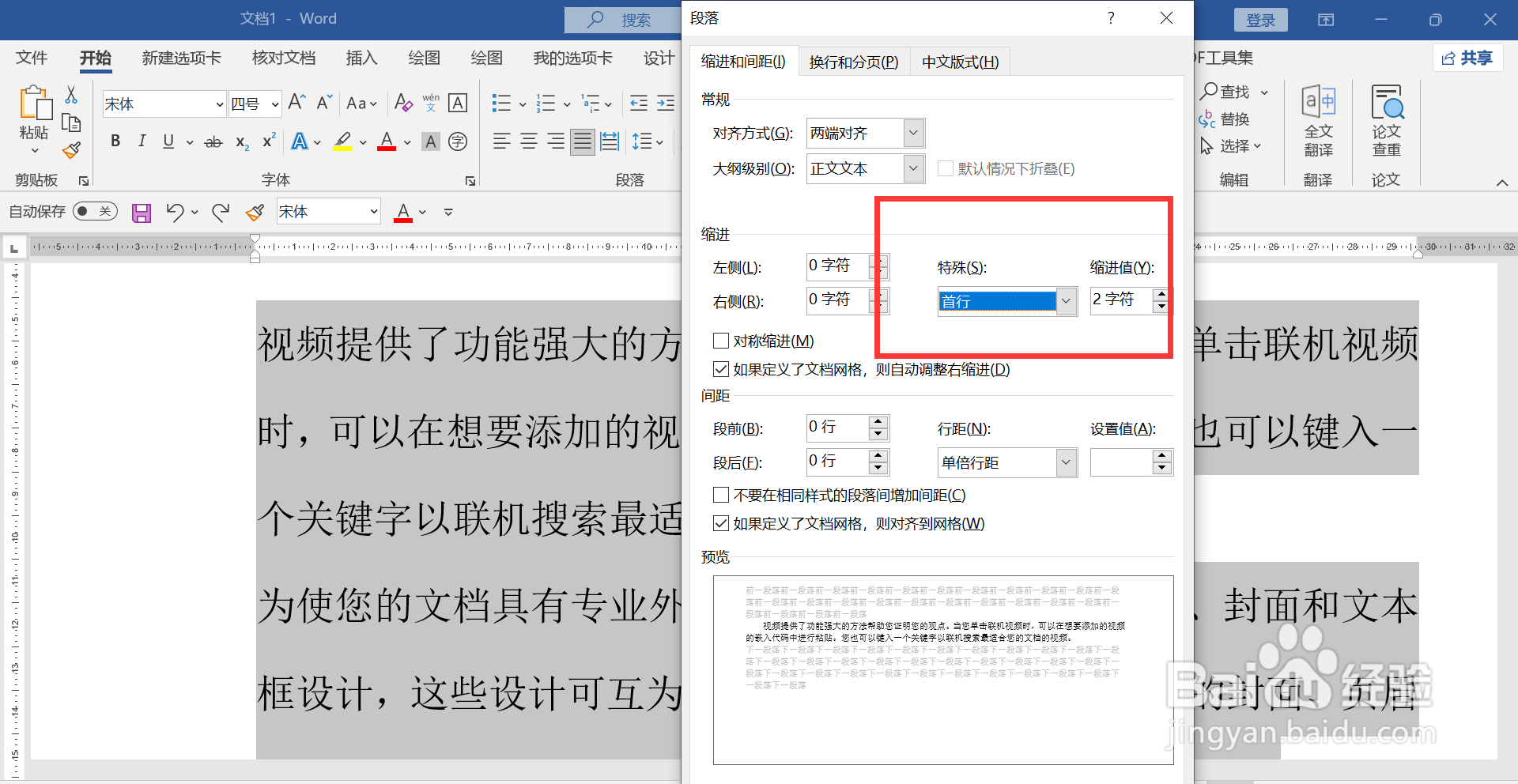Toggle Bold formatting
The width and height of the screenshot is (1518, 784).
point(115,141)
